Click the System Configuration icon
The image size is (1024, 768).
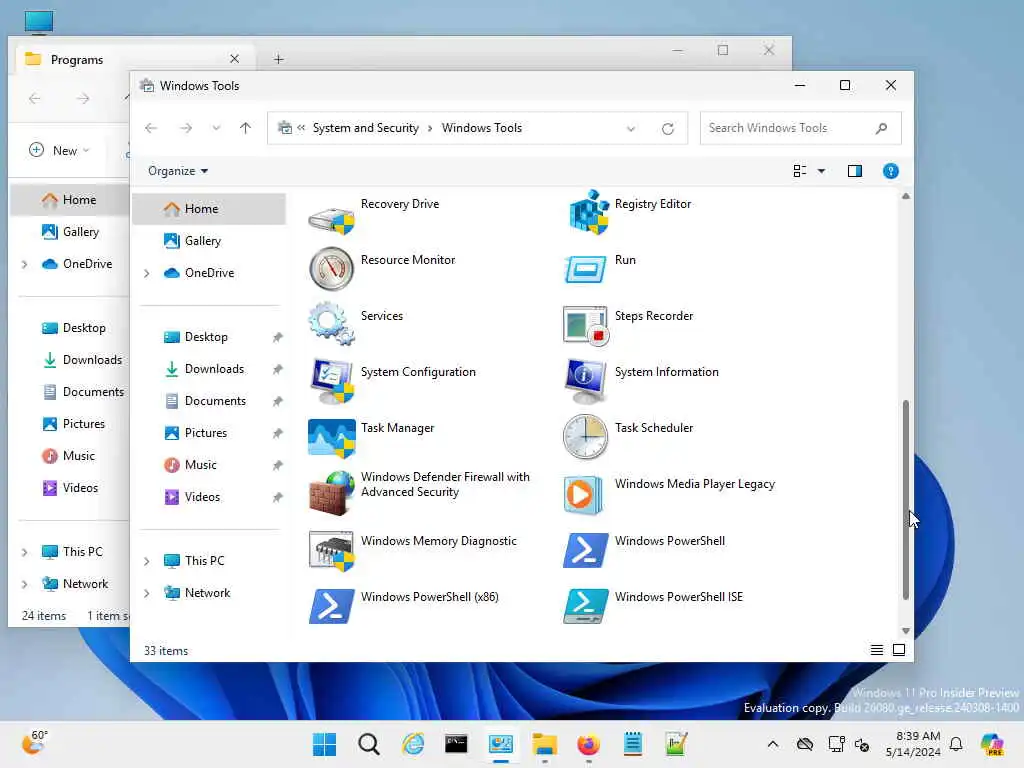click(x=331, y=381)
